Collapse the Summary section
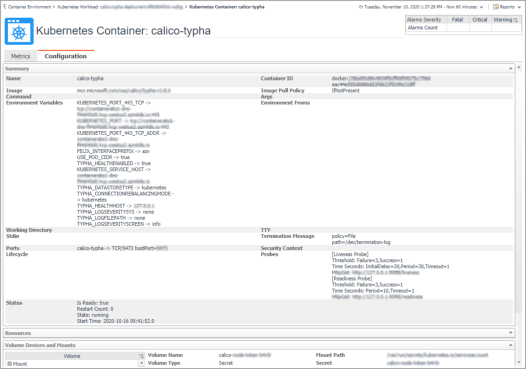The width and height of the screenshot is (529, 371). click(510, 69)
